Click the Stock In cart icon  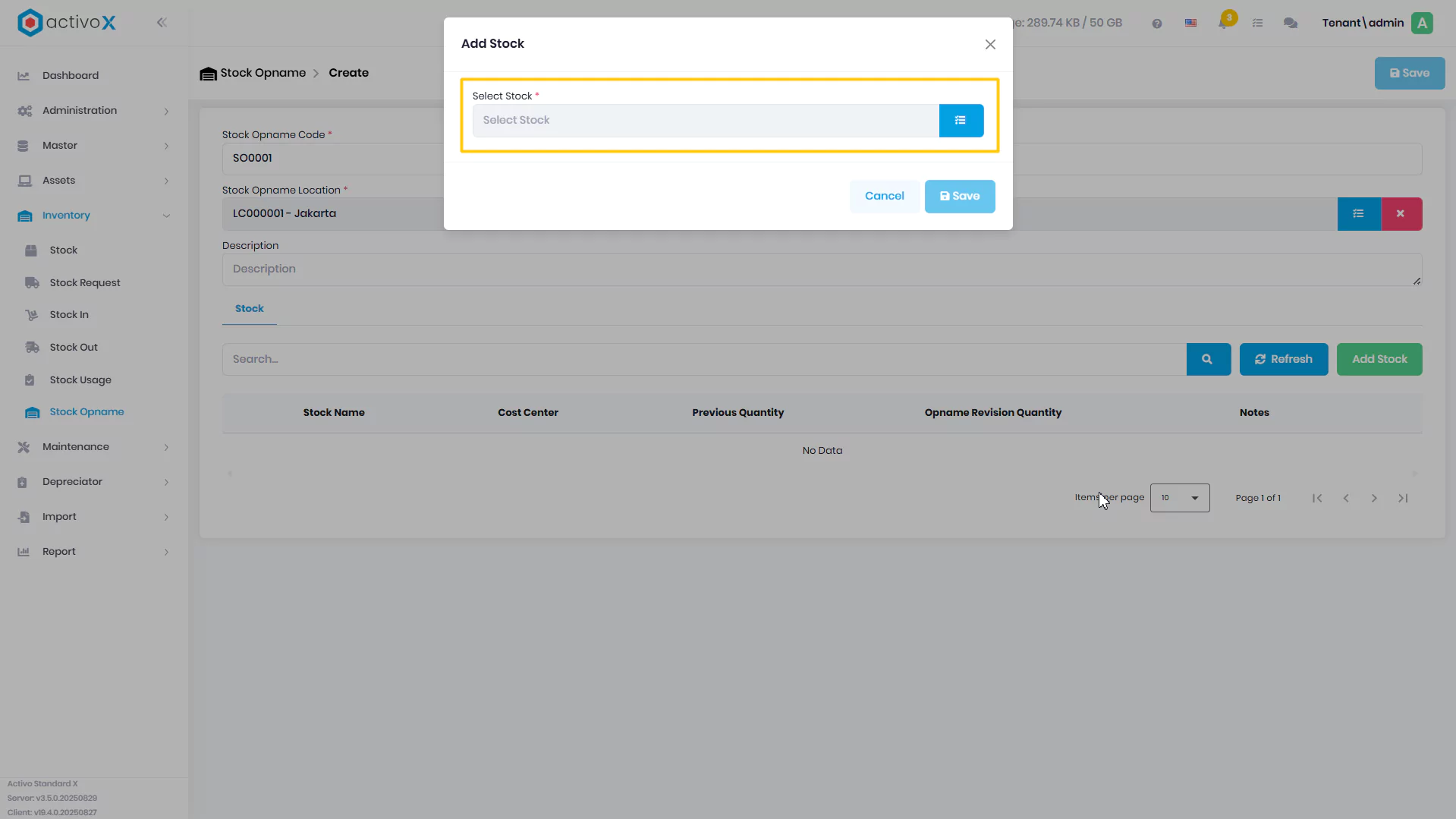coord(31,316)
